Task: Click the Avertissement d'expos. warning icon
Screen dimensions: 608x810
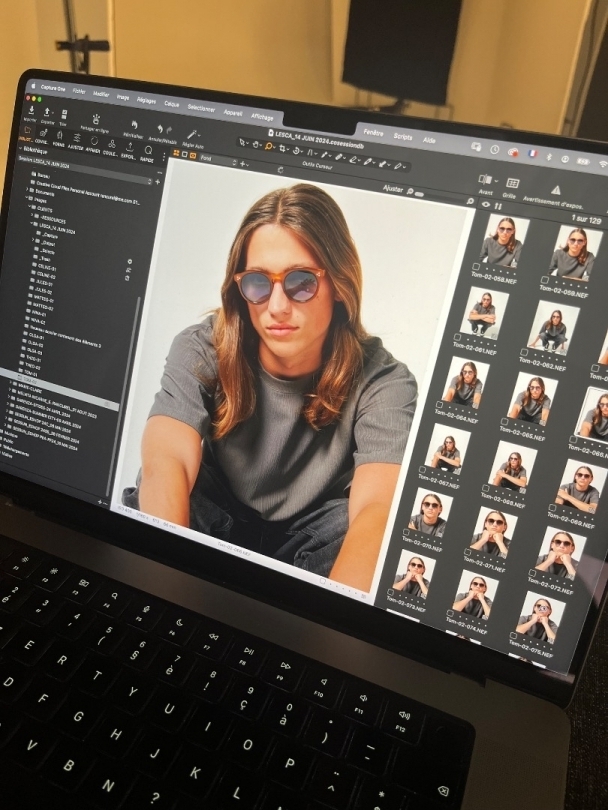Action: click(556, 189)
